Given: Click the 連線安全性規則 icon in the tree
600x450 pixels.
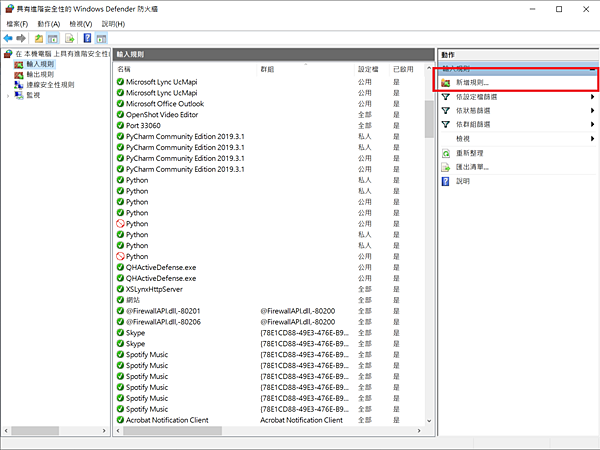Looking at the screenshot, I should [x=19, y=85].
